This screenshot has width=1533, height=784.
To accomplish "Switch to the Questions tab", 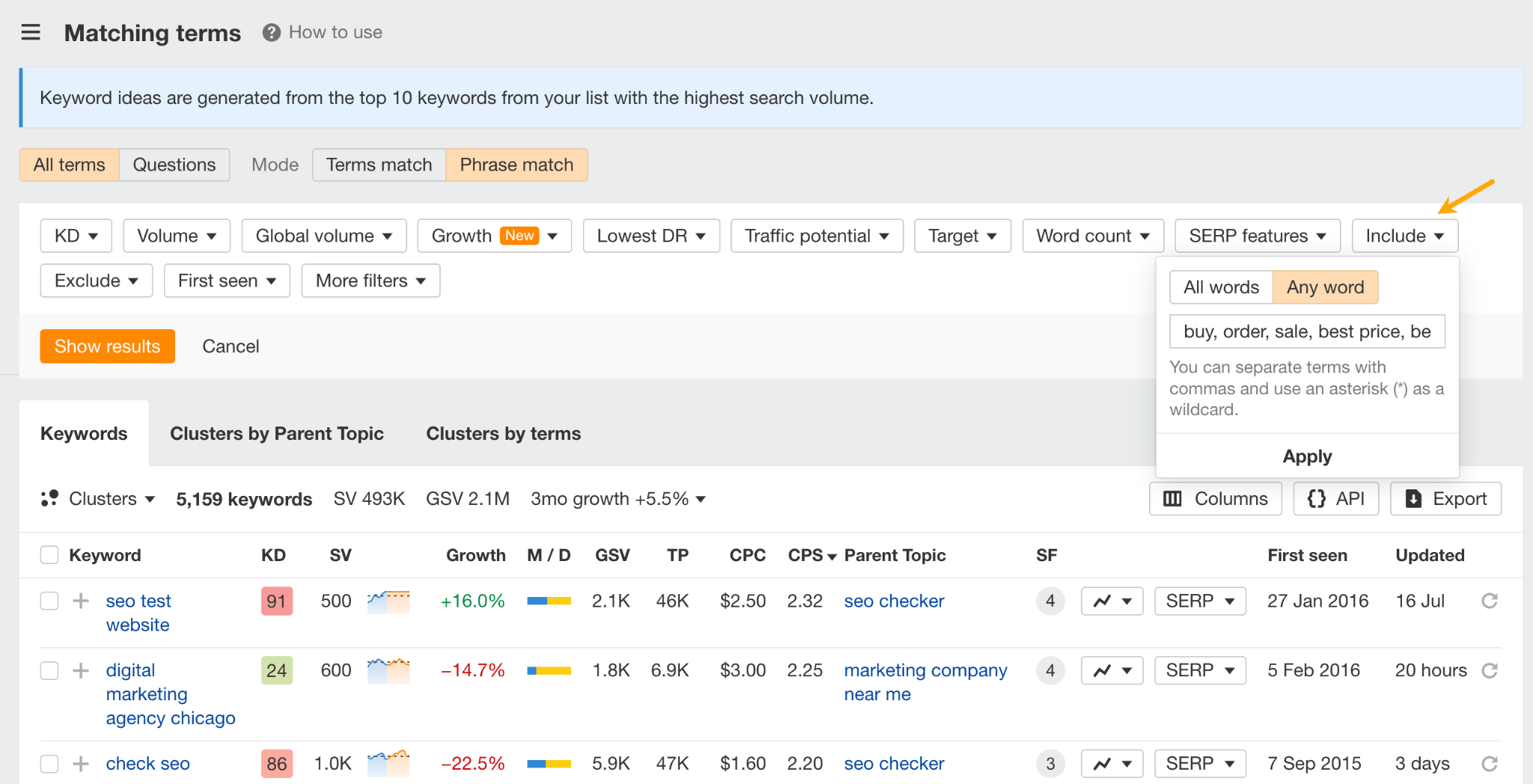I will click(174, 165).
